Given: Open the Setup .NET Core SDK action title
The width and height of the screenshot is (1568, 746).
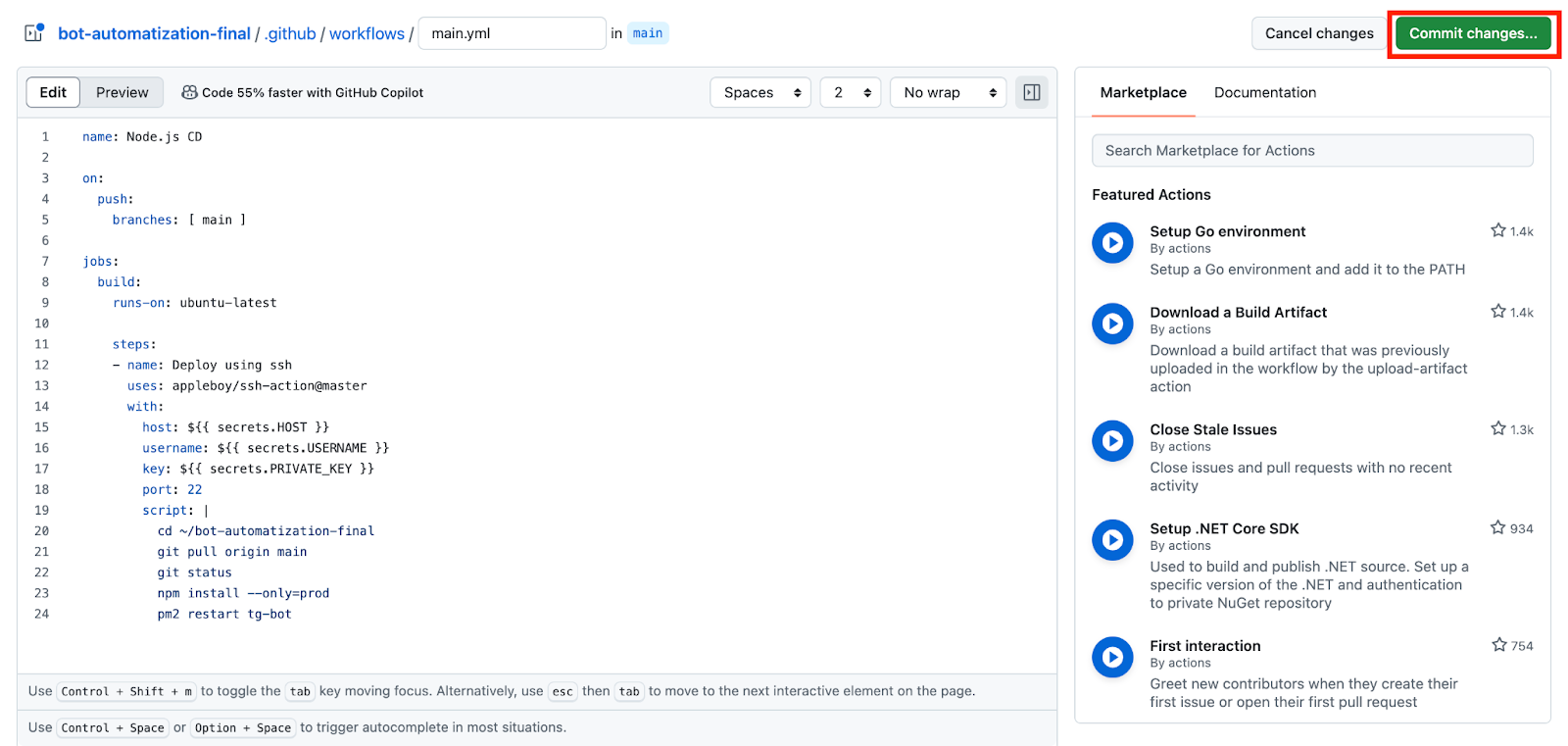Looking at the screenshot, I should point(1224,528).
